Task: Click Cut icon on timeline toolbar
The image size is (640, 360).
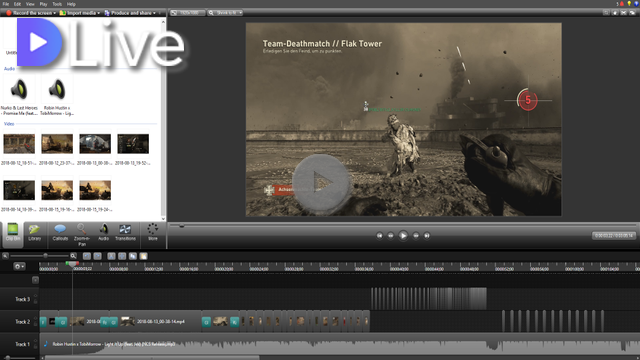Action: (x=111, y=256)
